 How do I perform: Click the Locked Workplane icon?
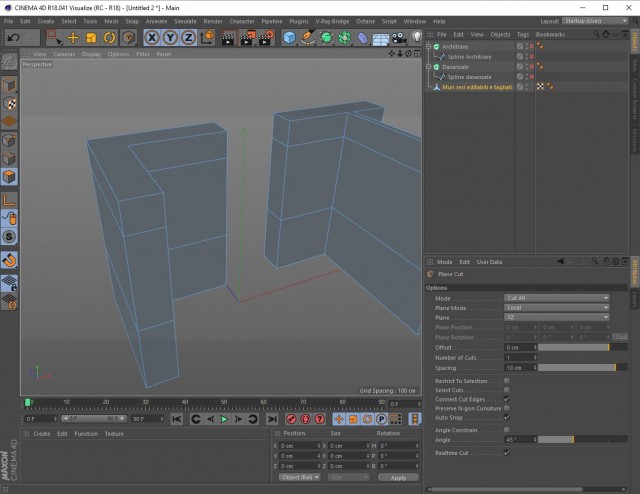[x=9, y=282]
